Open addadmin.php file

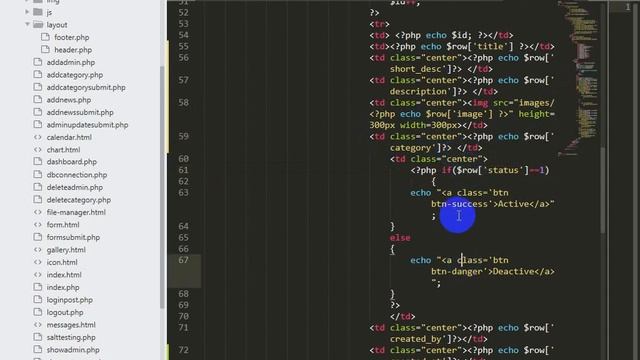[x=71, y=62]
